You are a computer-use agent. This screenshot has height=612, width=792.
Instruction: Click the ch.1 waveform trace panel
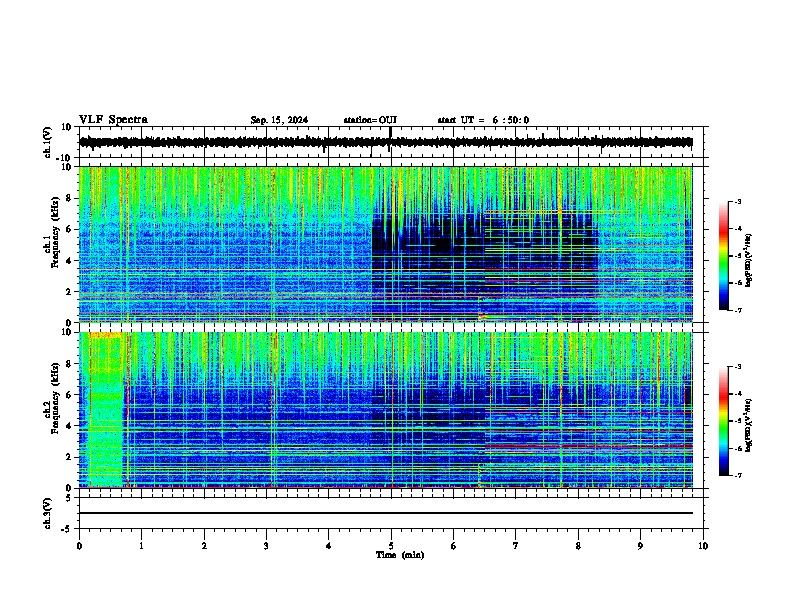[393, 142]
